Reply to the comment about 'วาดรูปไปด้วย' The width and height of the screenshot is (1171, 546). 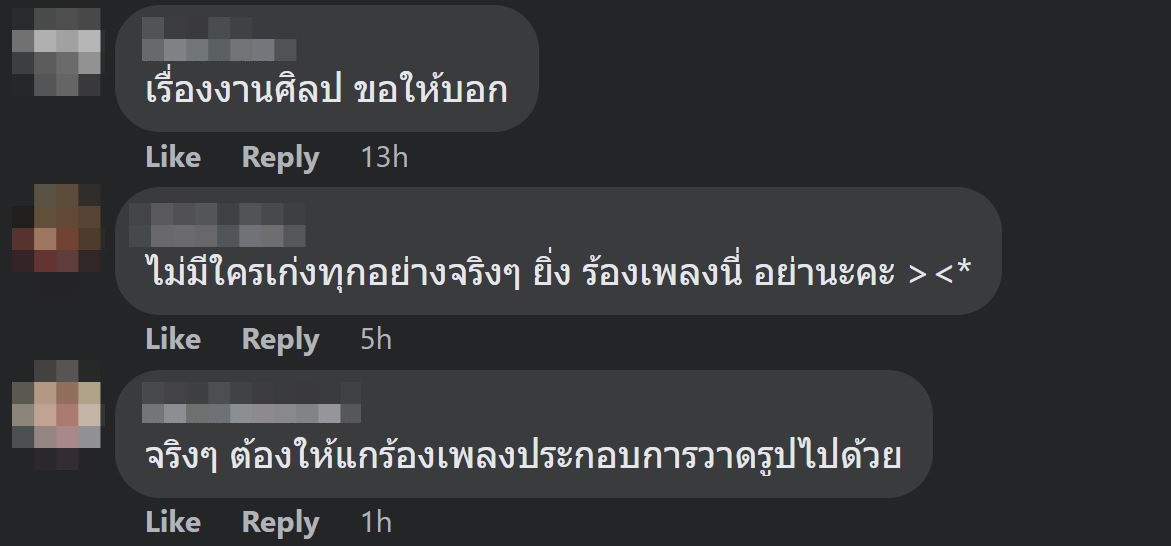click(280, 522)
